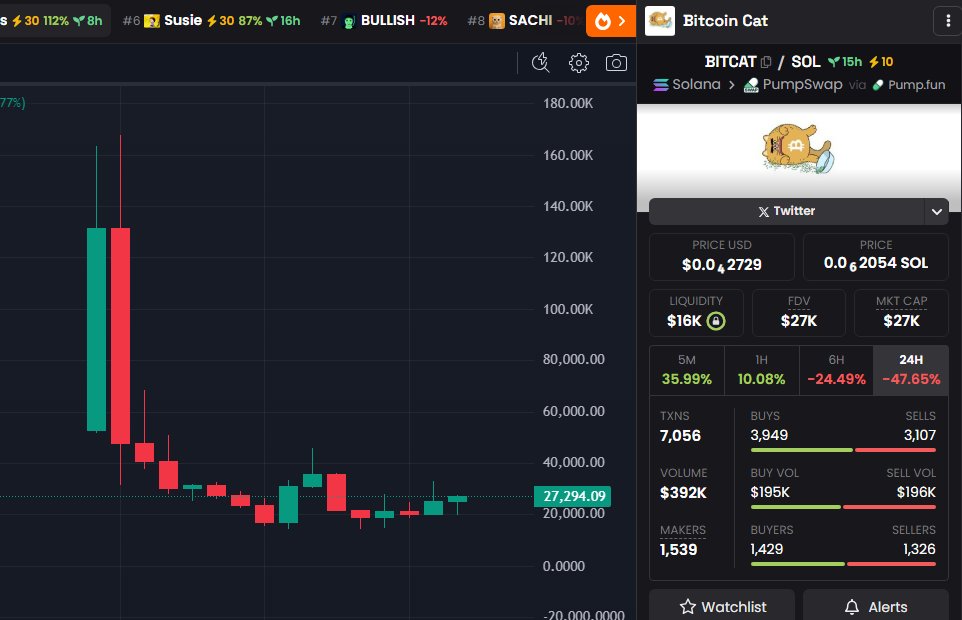Viewport: 962px width, 620px height.
Task: Click the BUYERS 1,429 value
Action: pyautogui.click(x=766, y=549)
